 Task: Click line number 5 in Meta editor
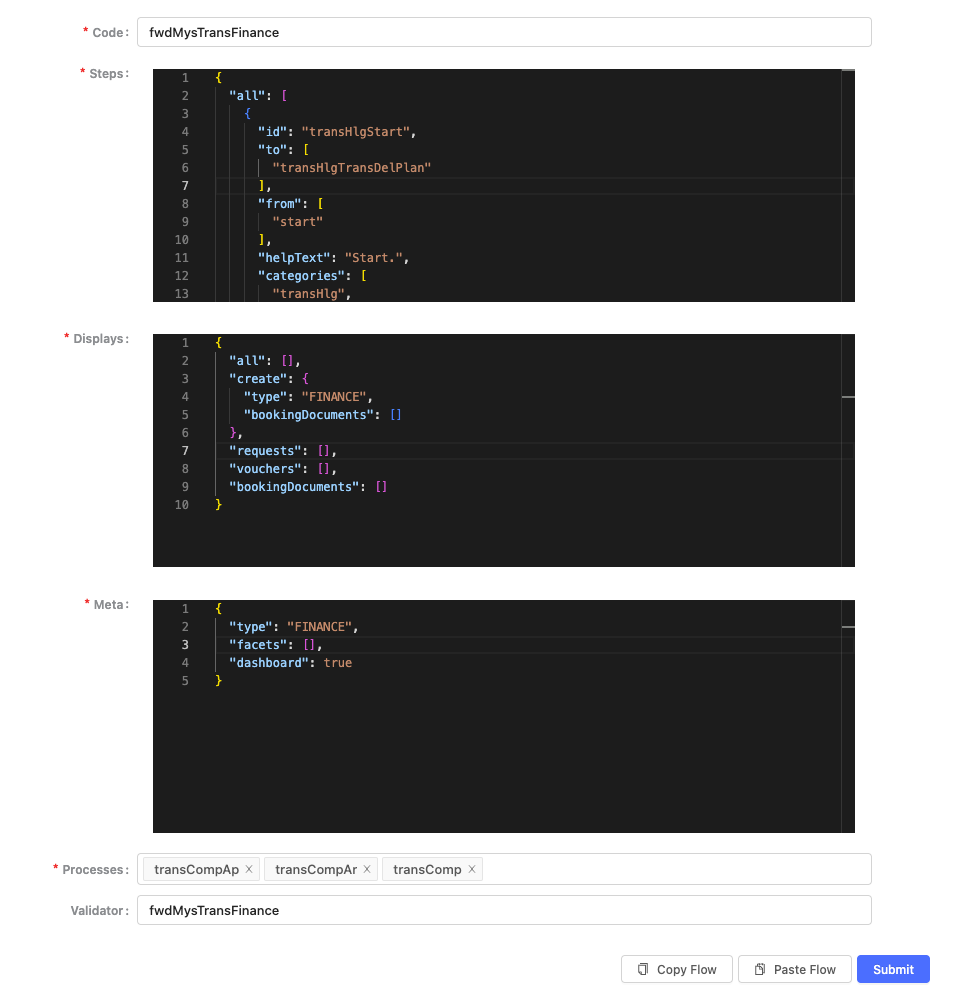point(185,681)
